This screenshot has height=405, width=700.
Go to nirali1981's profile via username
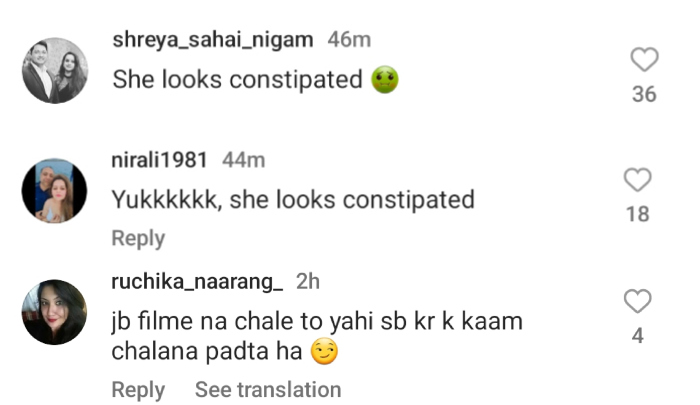[160, 160]
